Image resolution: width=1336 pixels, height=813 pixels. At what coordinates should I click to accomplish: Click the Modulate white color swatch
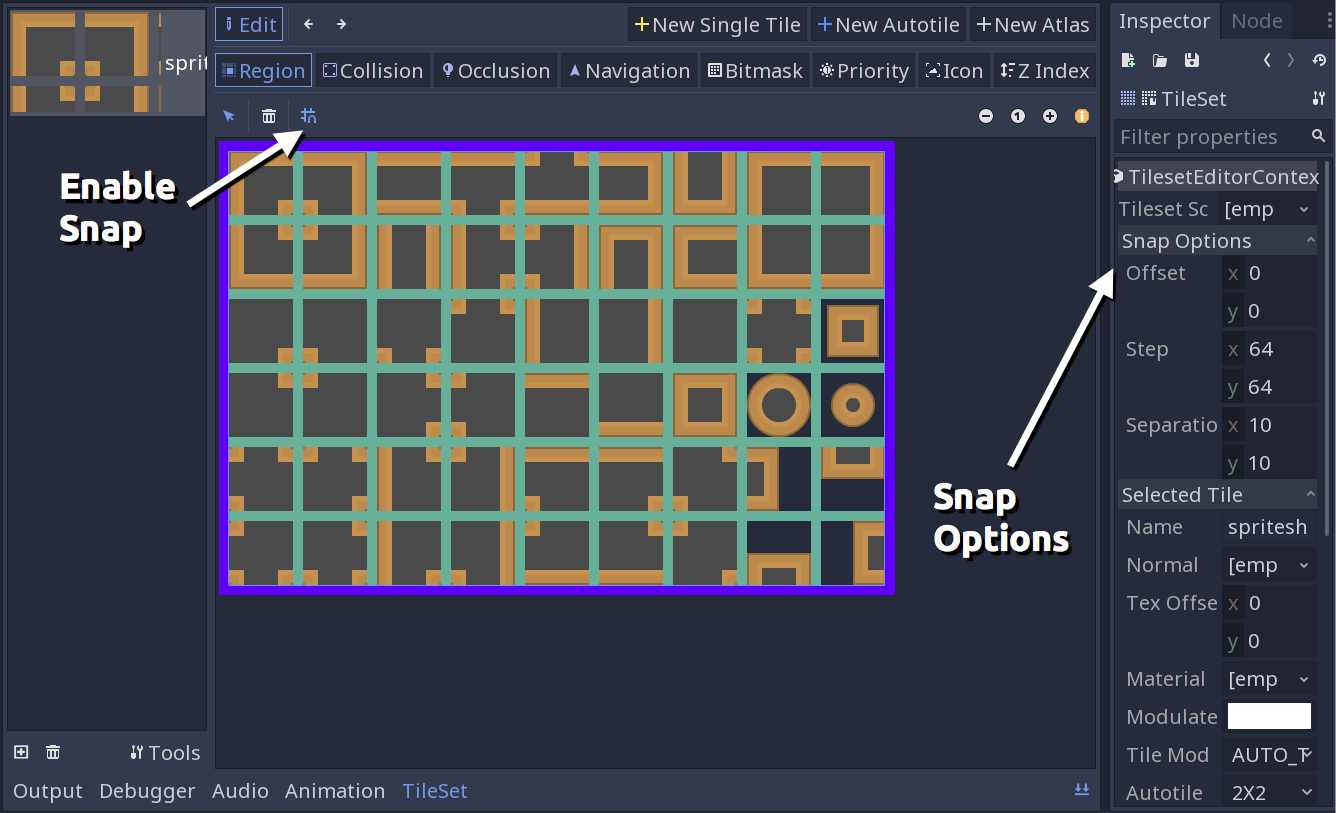[x=1269, y=716]
